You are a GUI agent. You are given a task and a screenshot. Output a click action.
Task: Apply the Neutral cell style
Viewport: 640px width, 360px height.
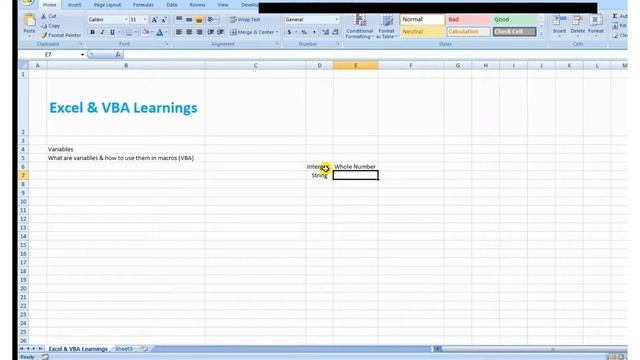[x=422, y=31]
